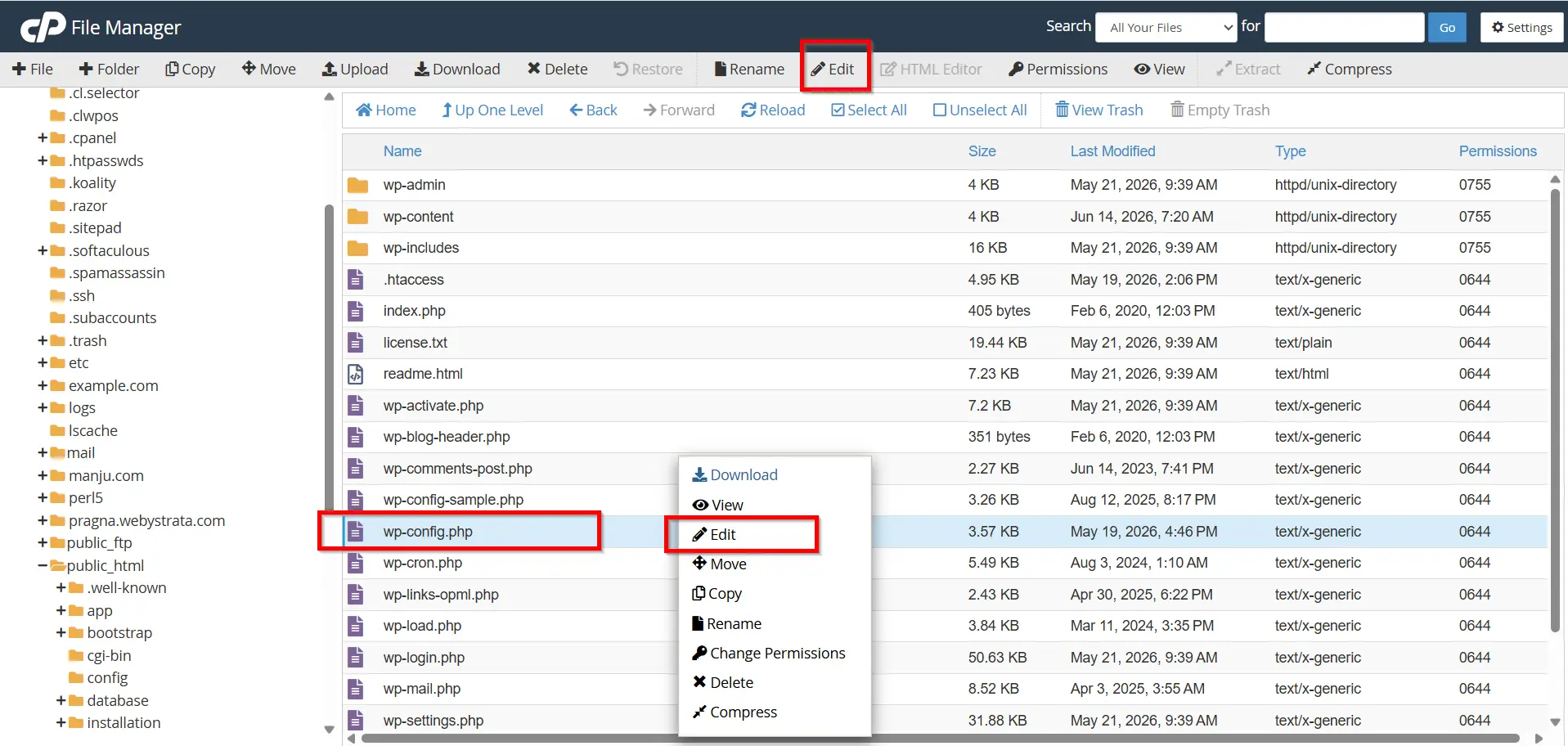Viewport: 1568px width, 746px height.
Task: Expand the .softaculous tree folder
Action: (x=43, y=251)
